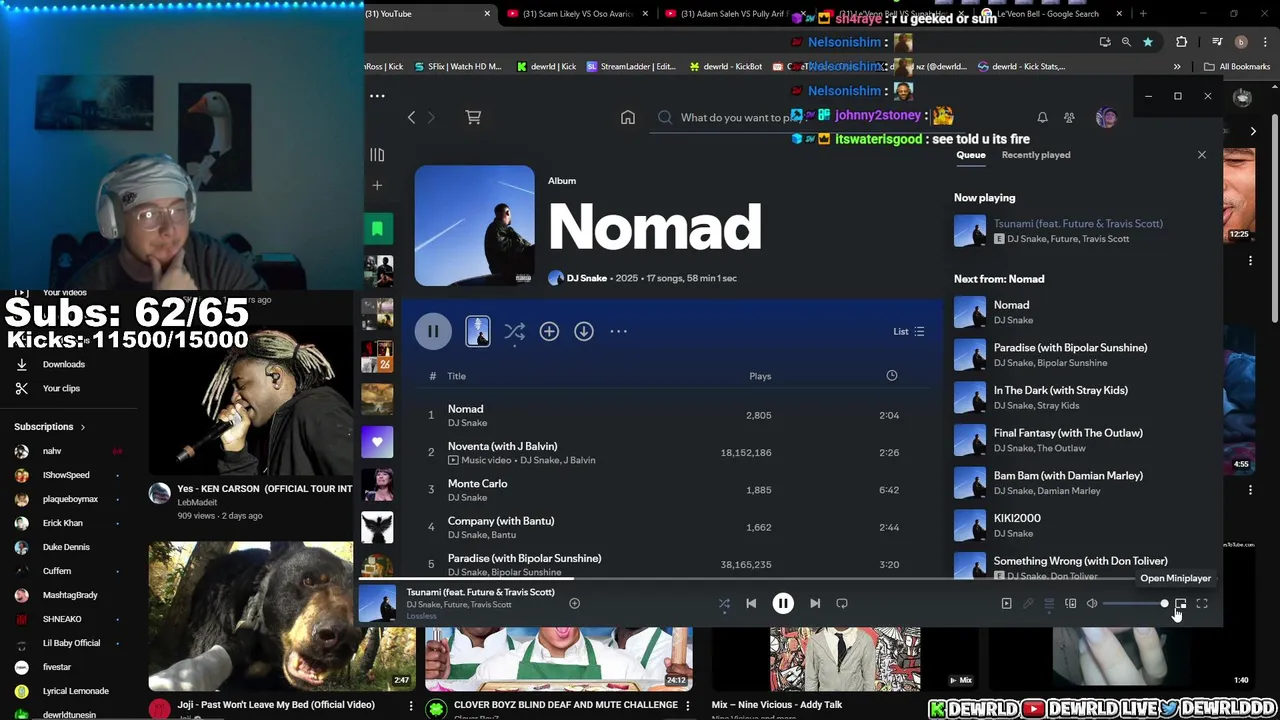The height and width of the screenshot is (720, 1280).
Task: Mute the Spotify volume
Action: tap(1092, 603)
